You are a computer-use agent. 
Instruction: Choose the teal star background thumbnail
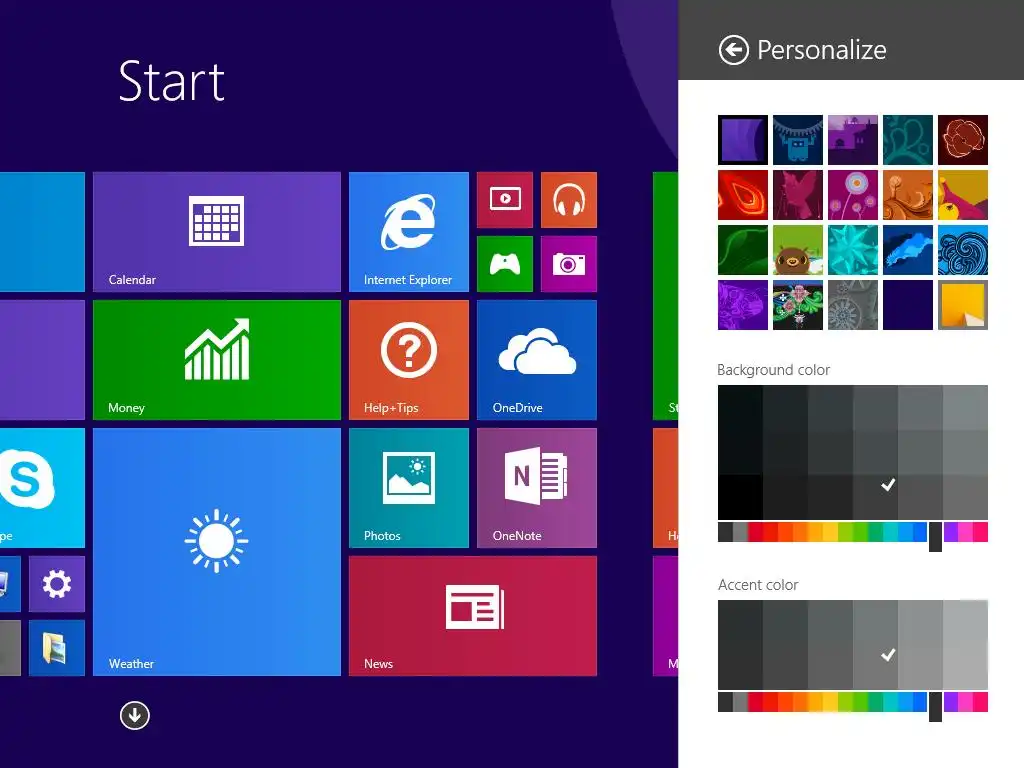click(853, 250)
